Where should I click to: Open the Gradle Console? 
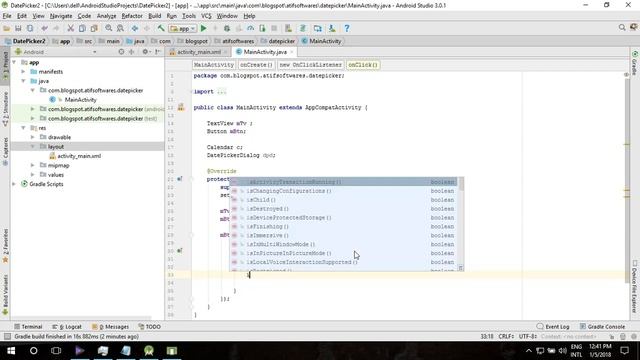[x=602, y=327]
